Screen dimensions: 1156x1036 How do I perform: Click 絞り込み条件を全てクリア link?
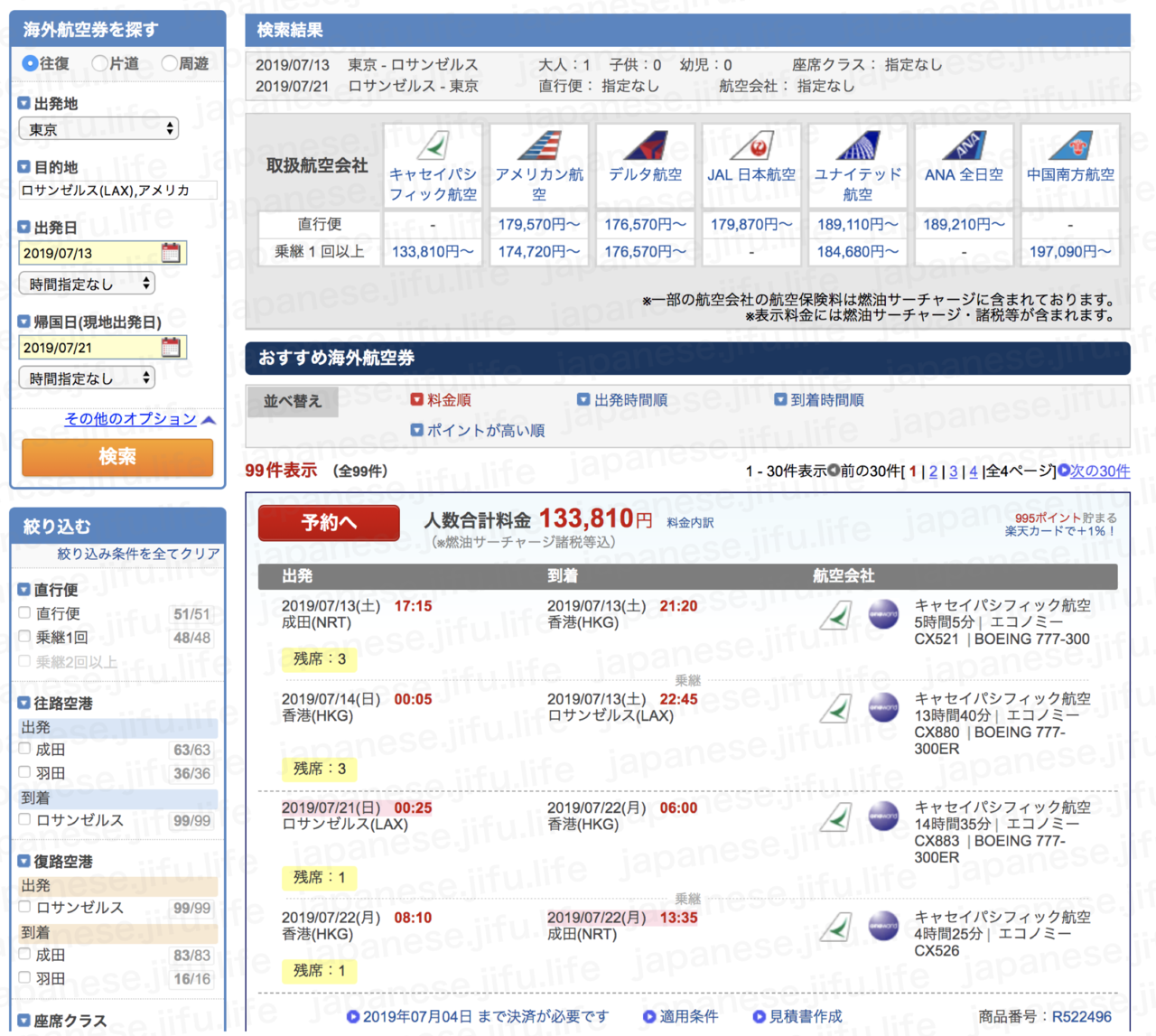click(x=138, y=554)
